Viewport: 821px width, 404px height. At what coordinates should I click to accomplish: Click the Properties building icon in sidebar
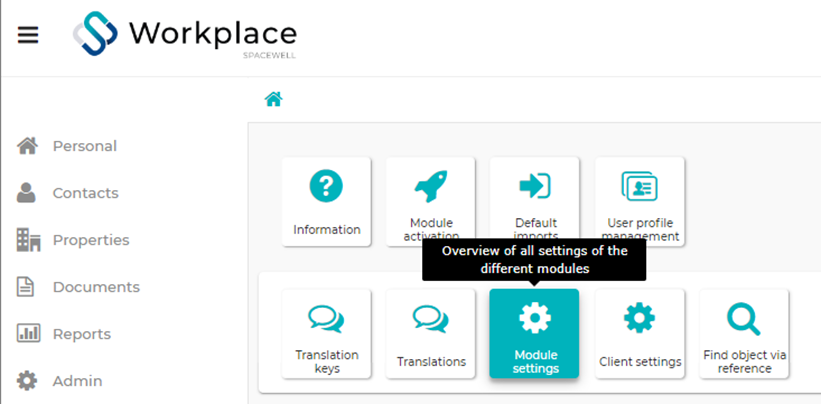[x=28, y=240]
